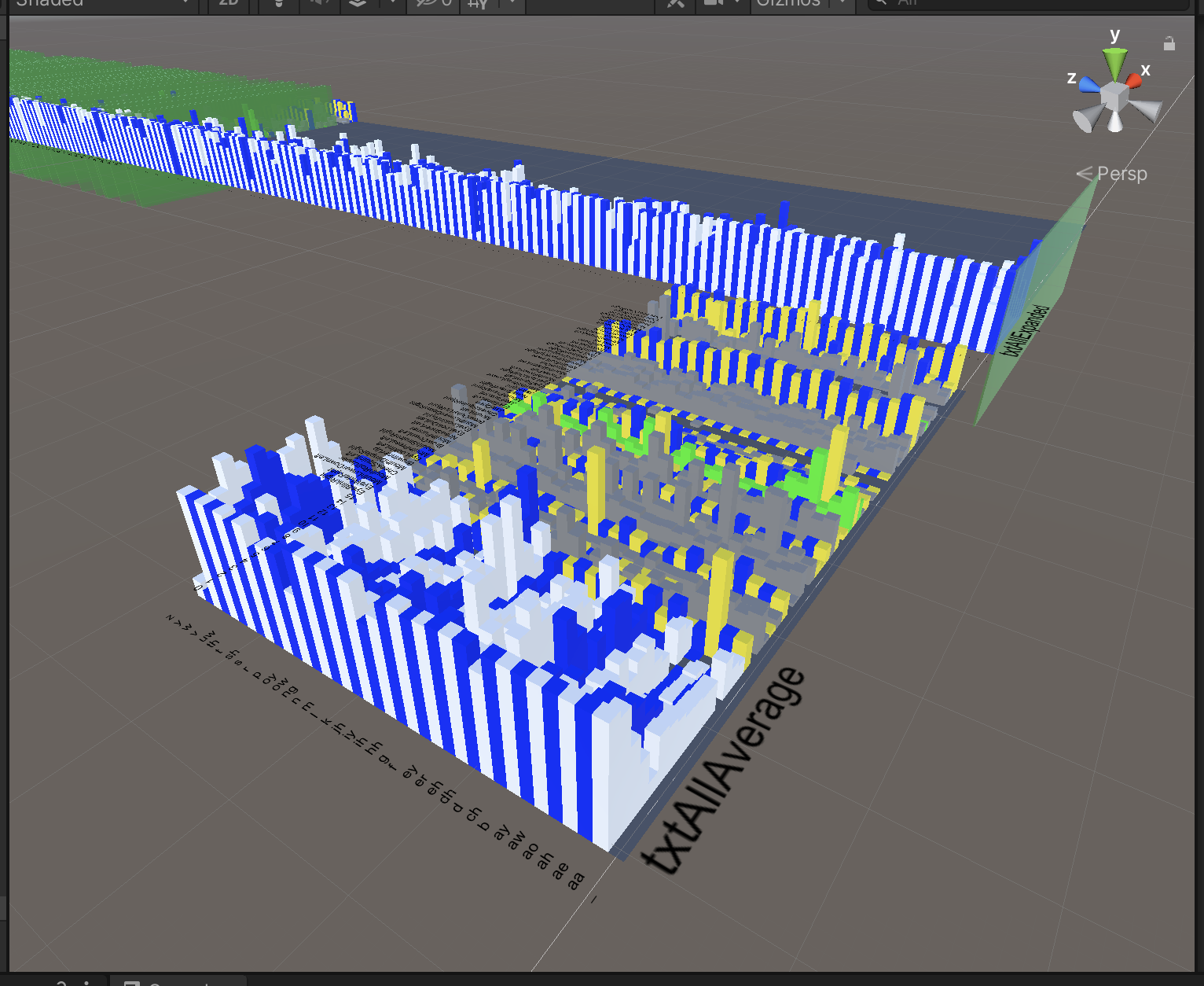Click the scene search field
1204x986 pixels.
(1022, 3)
